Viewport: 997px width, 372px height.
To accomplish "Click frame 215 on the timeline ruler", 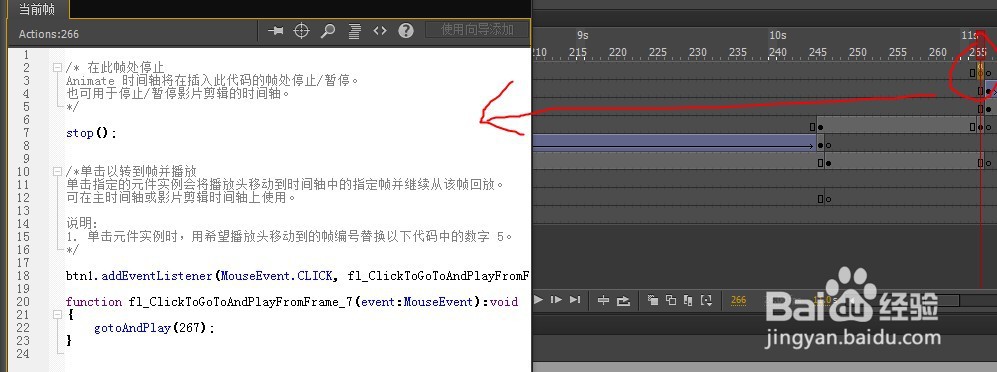I will pos(577,52).
